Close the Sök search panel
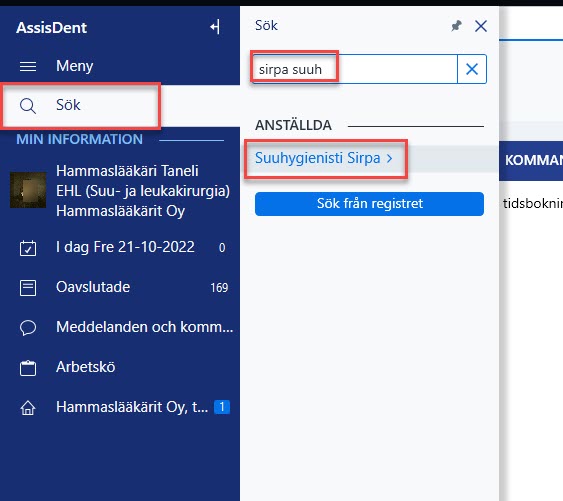The height and width of the screenshot is (501, 563). point(481,26)
